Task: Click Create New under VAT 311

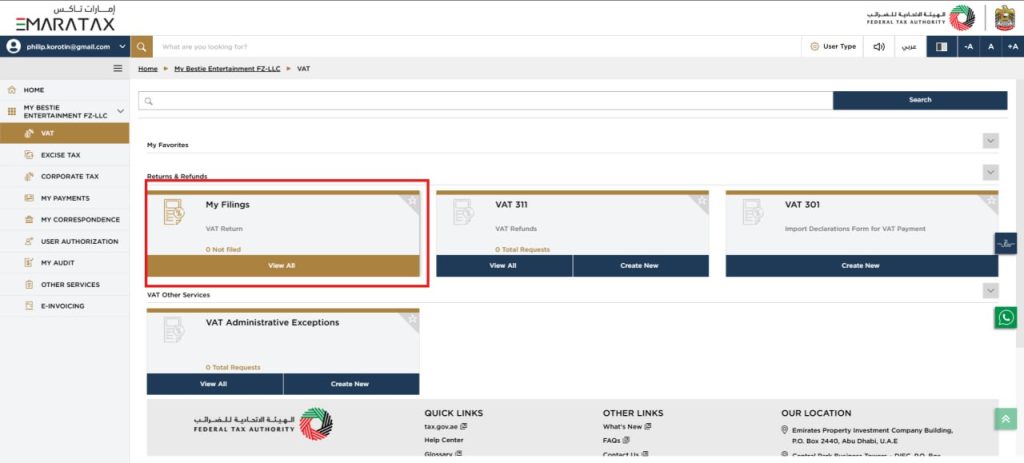Action: point(641,266)
